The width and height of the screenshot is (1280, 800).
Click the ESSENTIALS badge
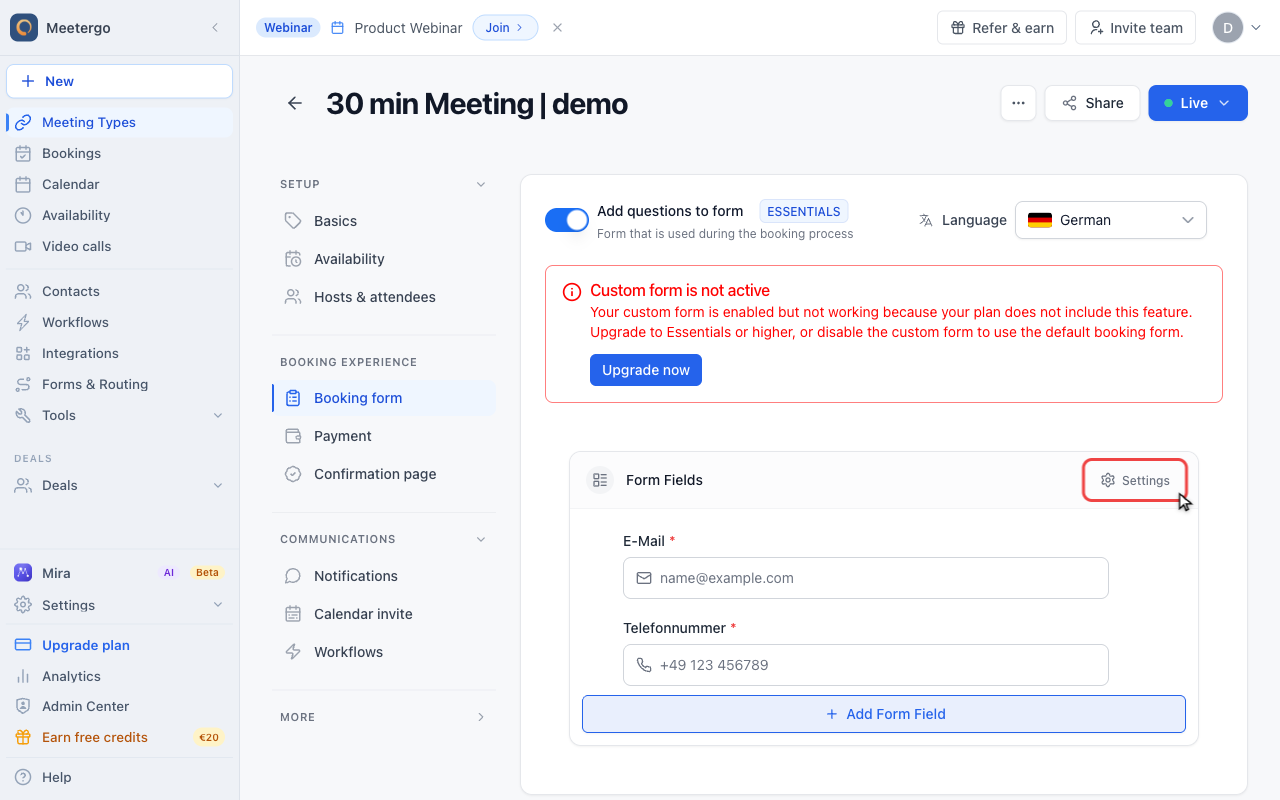point(804,211)
